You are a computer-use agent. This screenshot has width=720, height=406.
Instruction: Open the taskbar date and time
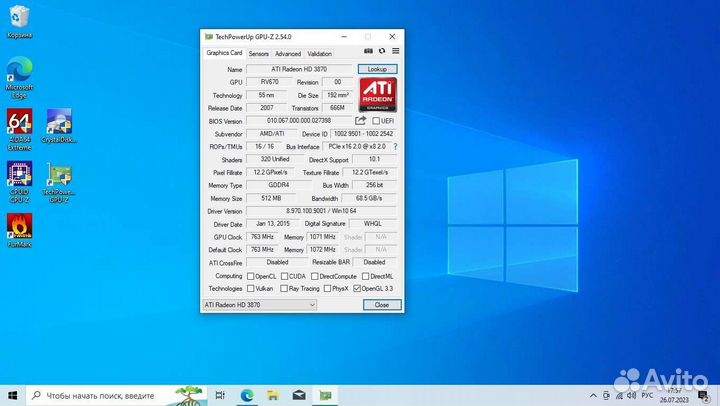click(675, 395)
